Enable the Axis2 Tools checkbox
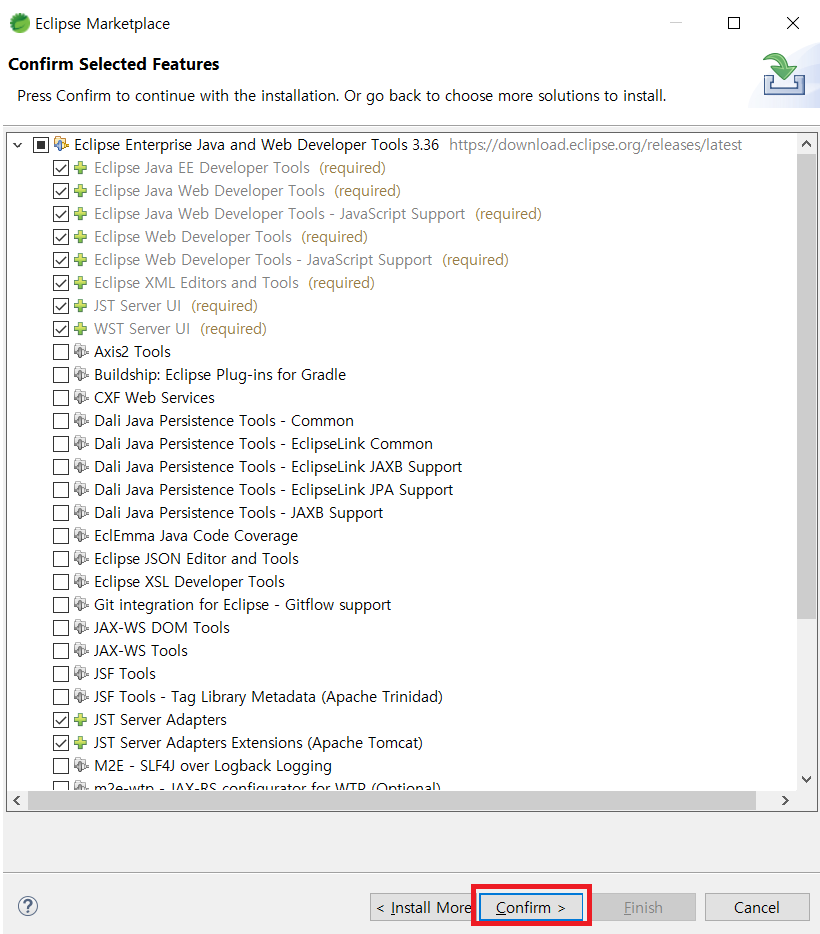Screen dimensions: 820x934 (61, 352)
